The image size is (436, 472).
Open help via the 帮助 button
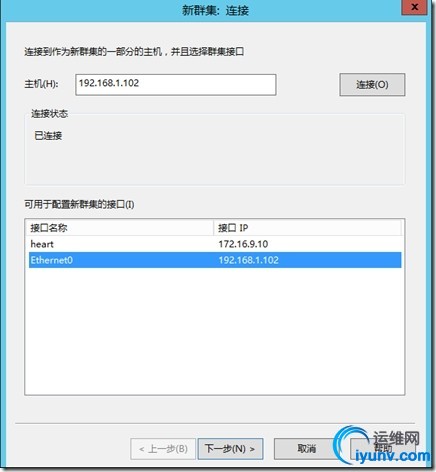point(383,449)
